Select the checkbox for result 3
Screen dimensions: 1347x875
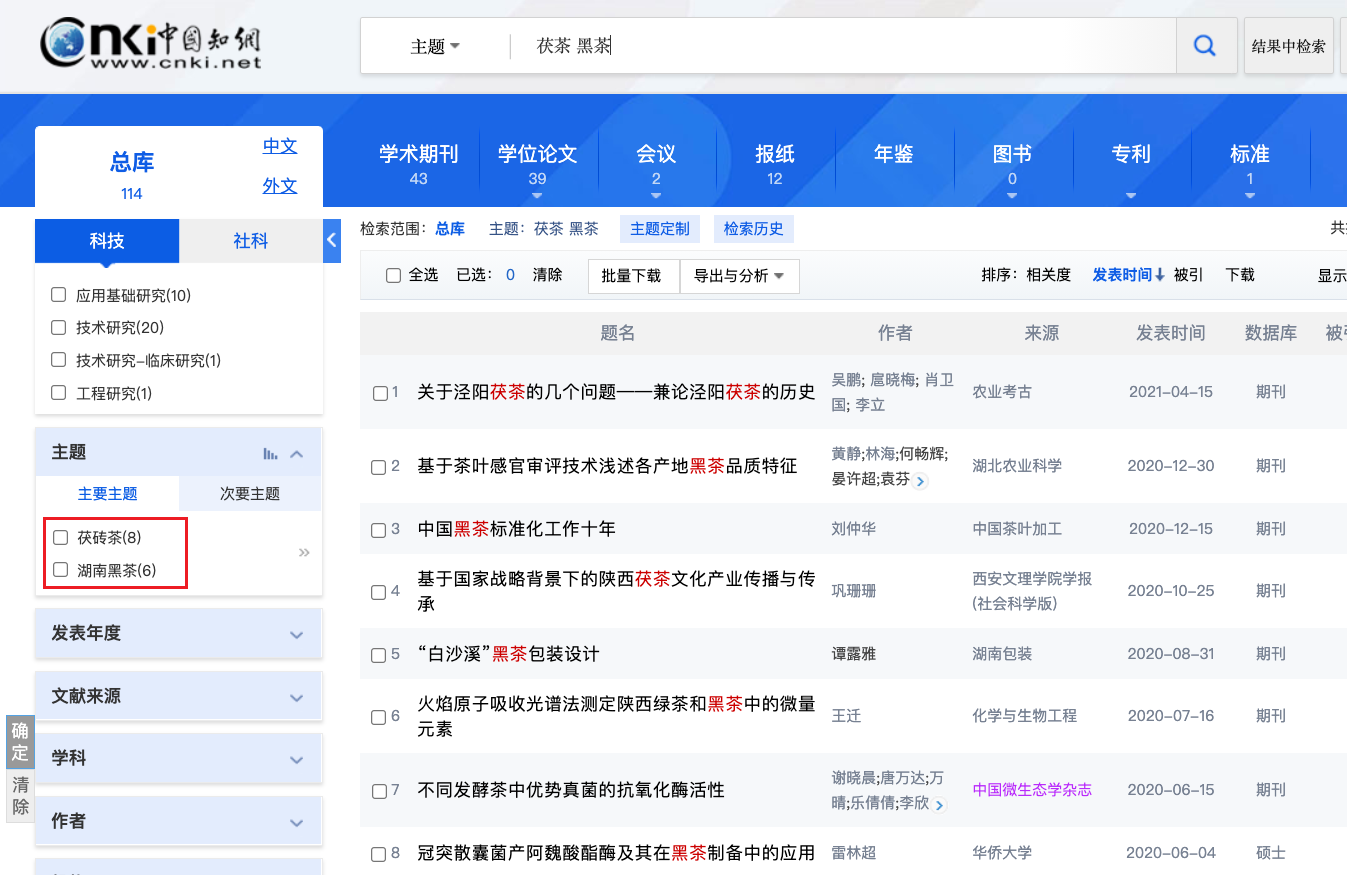tap(379, 530)
